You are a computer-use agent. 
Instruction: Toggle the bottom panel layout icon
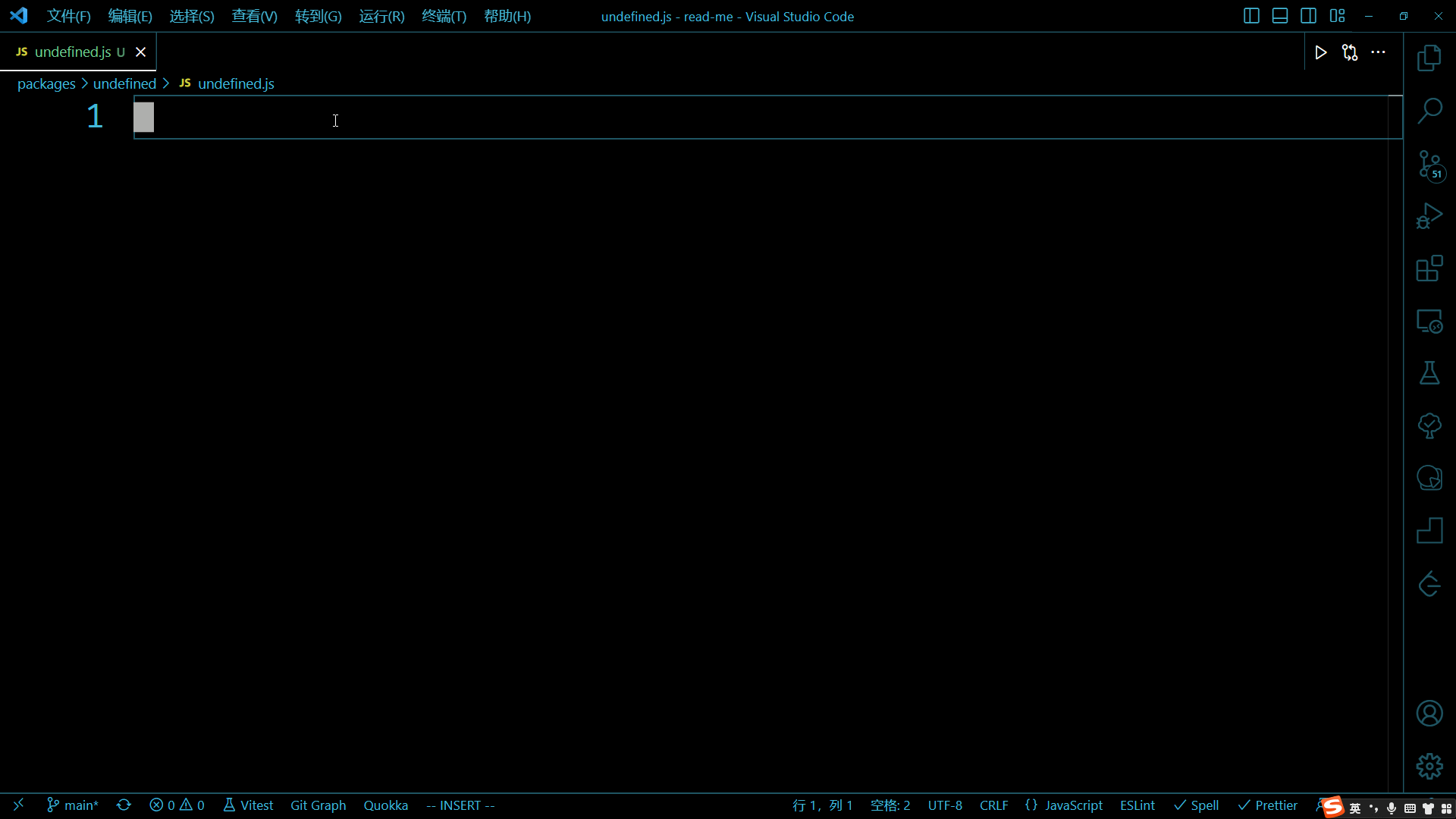pyautogui.click(x=1280, y=16)
